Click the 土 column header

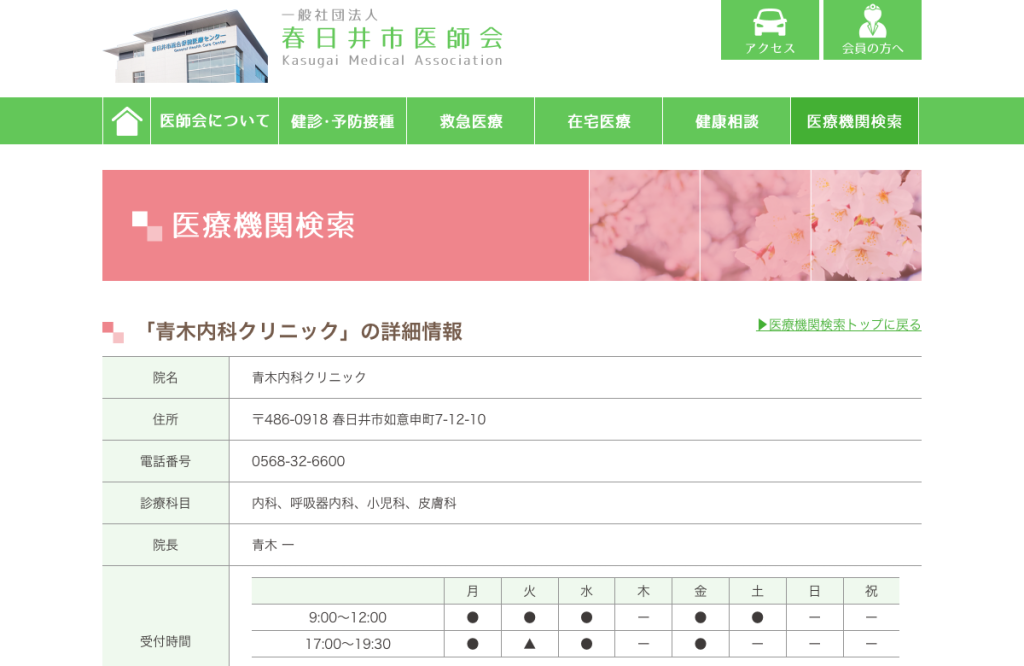click(x=758, y=591)
